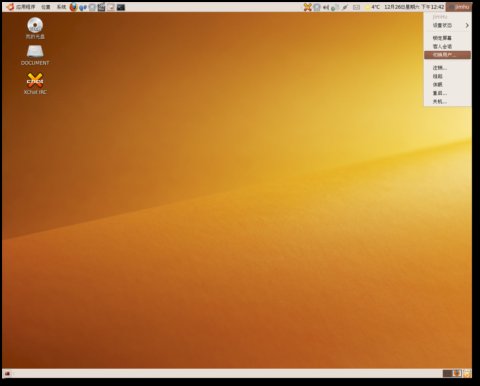This screenshot has height=386, width=480.
Task: Click the pen-shaped tray icon
Action: pos(345,7)
